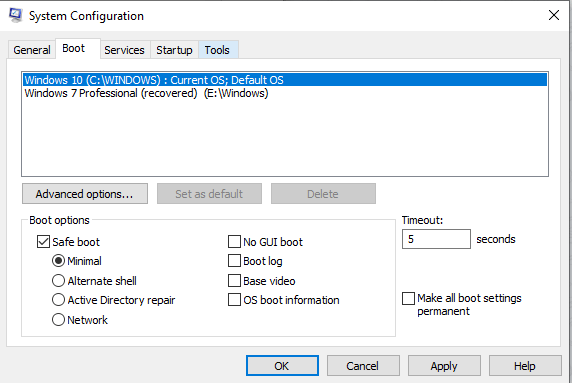Open Advanced options

(85, 194)
